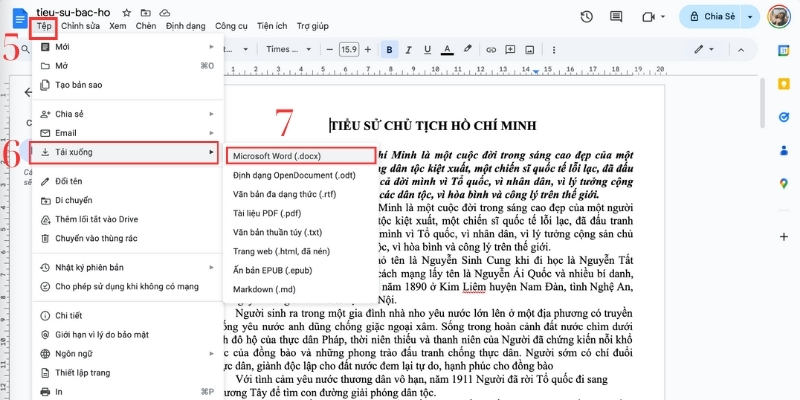Open the Google Docs home icon
800x400 pixels.
19,19
